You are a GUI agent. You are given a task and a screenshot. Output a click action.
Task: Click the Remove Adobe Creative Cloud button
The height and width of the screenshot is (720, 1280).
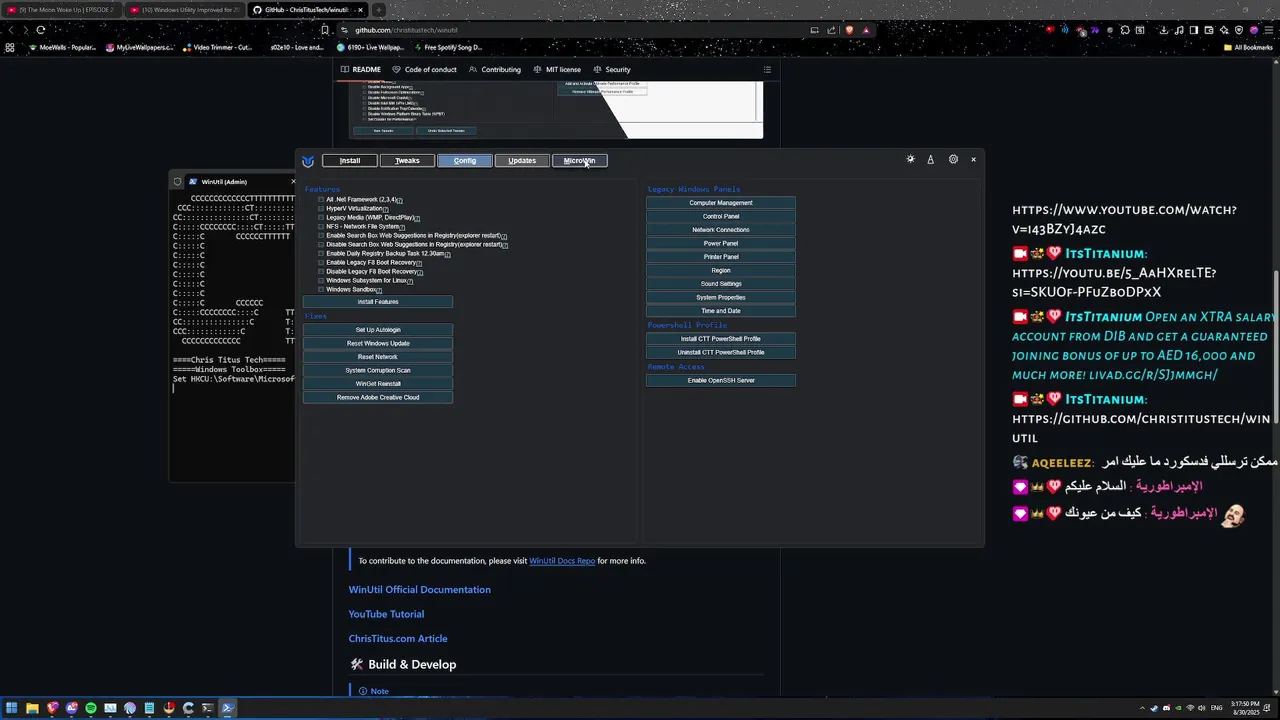pyautogui.click(x=378, y=398)
